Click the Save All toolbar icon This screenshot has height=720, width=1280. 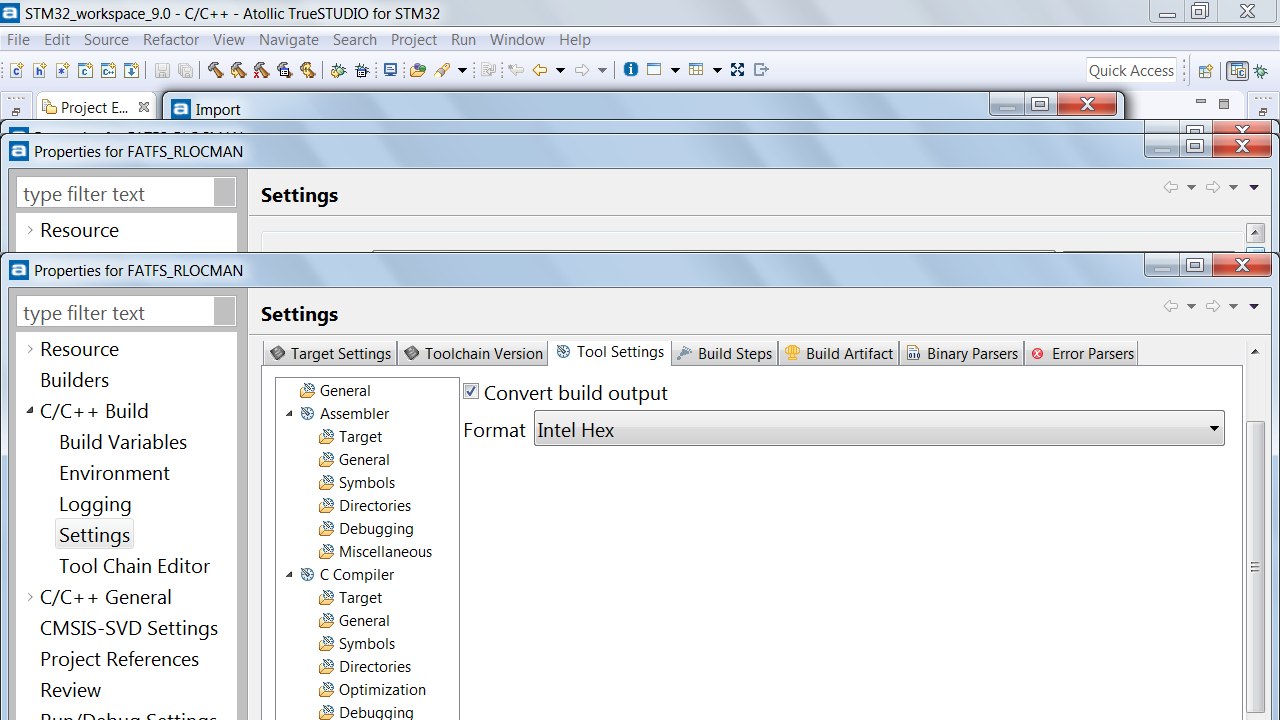[x=185, y=71]
